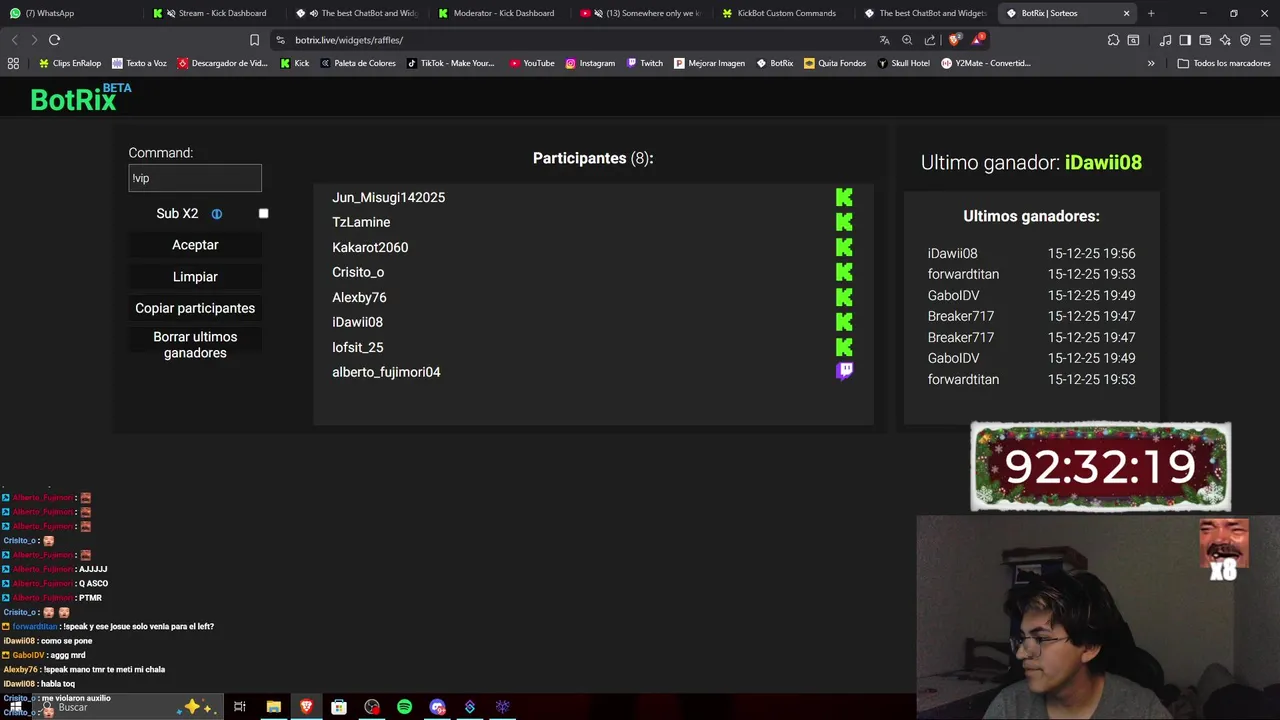Click the Kick icon beside Alexby76
Viewport: 1280px width, 720px height.
point(844,297)
